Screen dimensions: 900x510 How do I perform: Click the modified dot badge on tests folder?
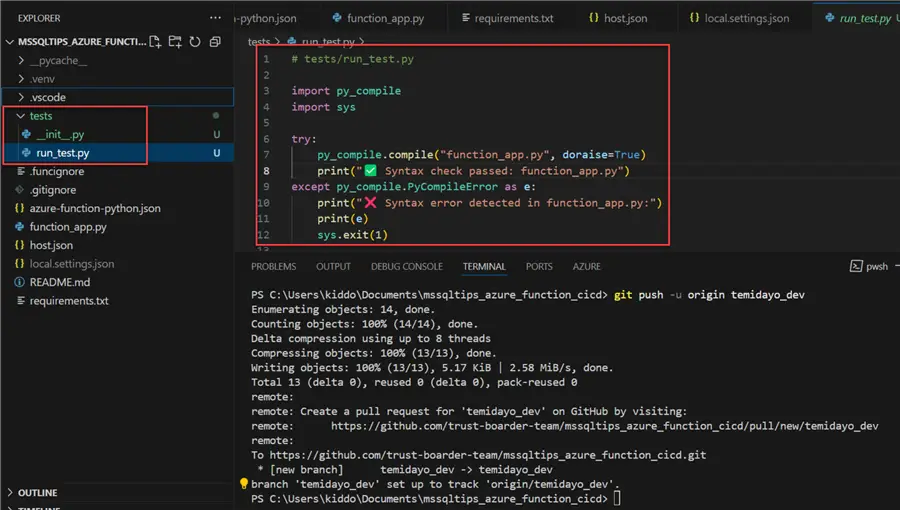pyautogui.click(x=216, y=116)
